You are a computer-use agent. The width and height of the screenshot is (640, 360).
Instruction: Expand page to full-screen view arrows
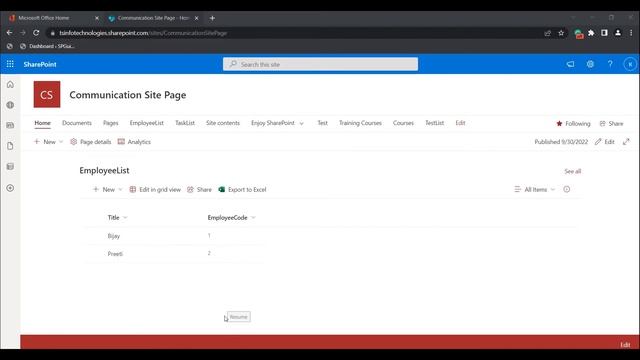pos(626,142)
